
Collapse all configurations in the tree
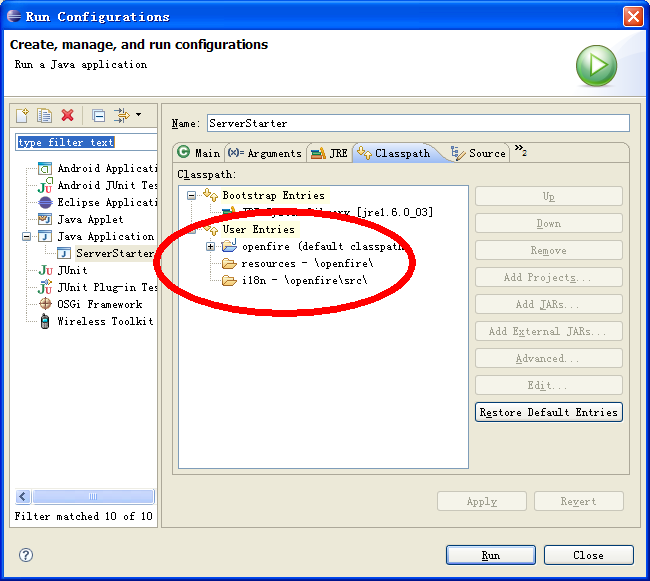(x=98, y=115)
